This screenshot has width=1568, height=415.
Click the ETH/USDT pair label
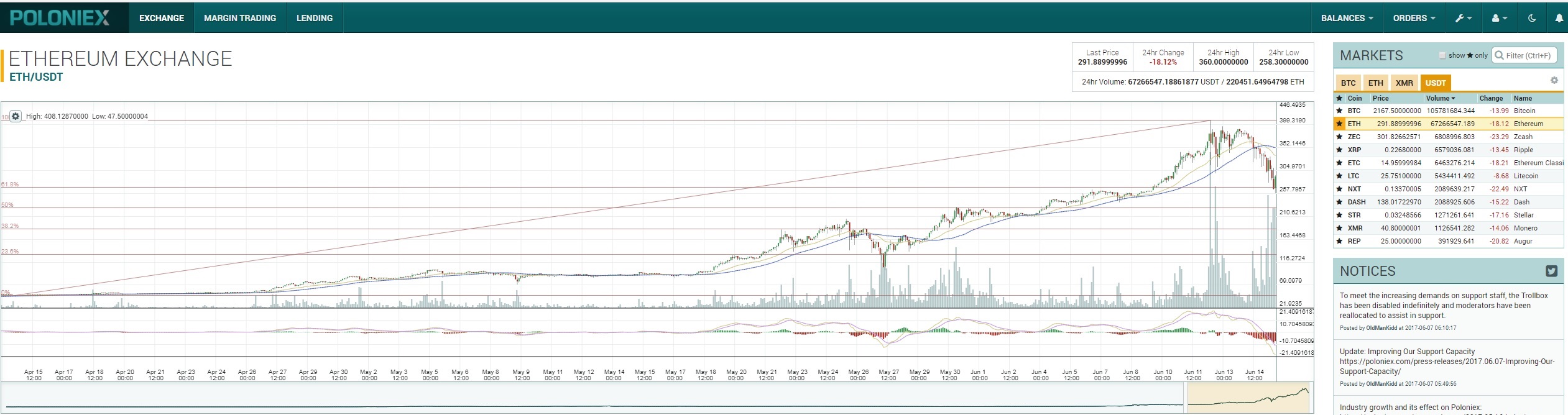click(x=36, y=77)
